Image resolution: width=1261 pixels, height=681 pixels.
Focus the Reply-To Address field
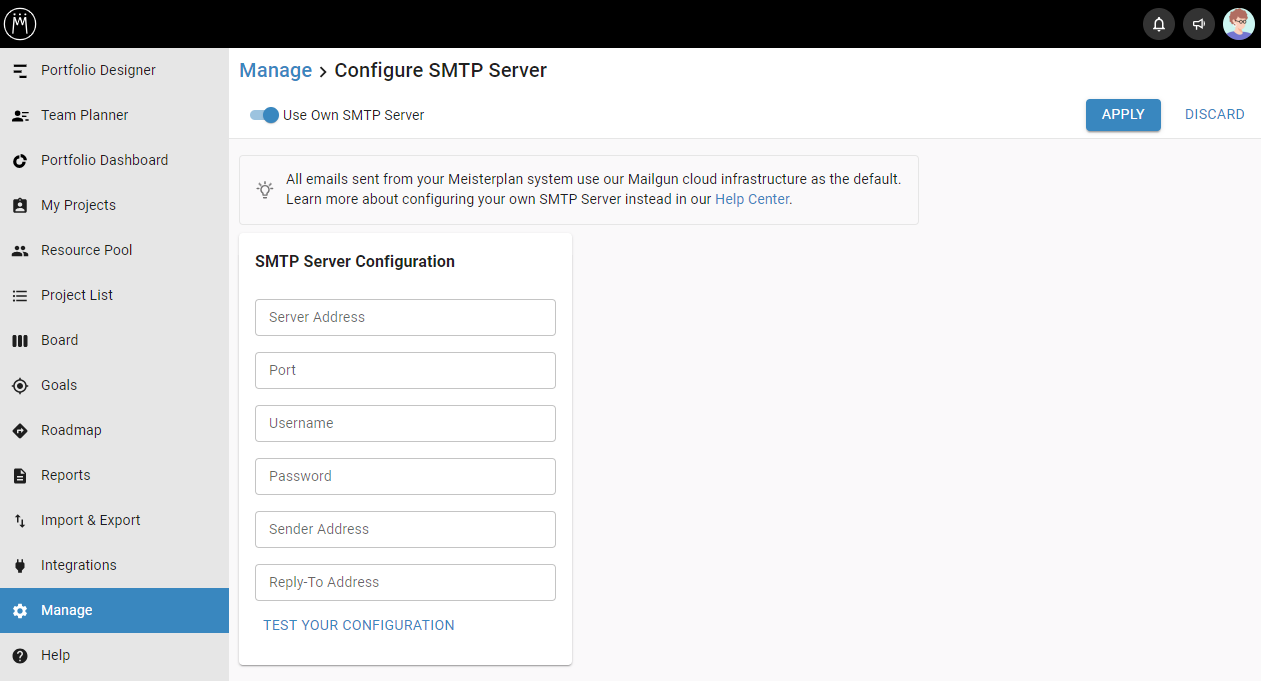(405, 582)
